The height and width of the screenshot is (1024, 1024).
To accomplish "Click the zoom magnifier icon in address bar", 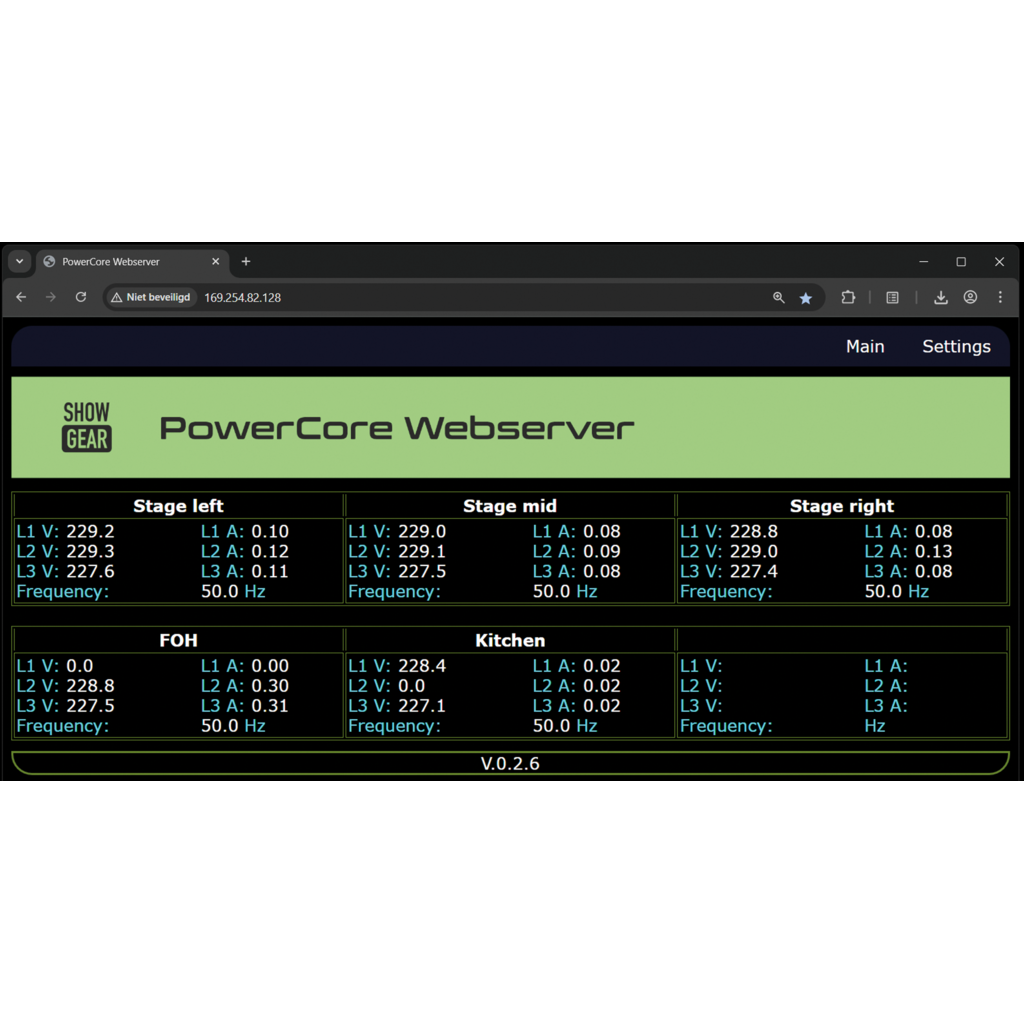I will point(779,298).
